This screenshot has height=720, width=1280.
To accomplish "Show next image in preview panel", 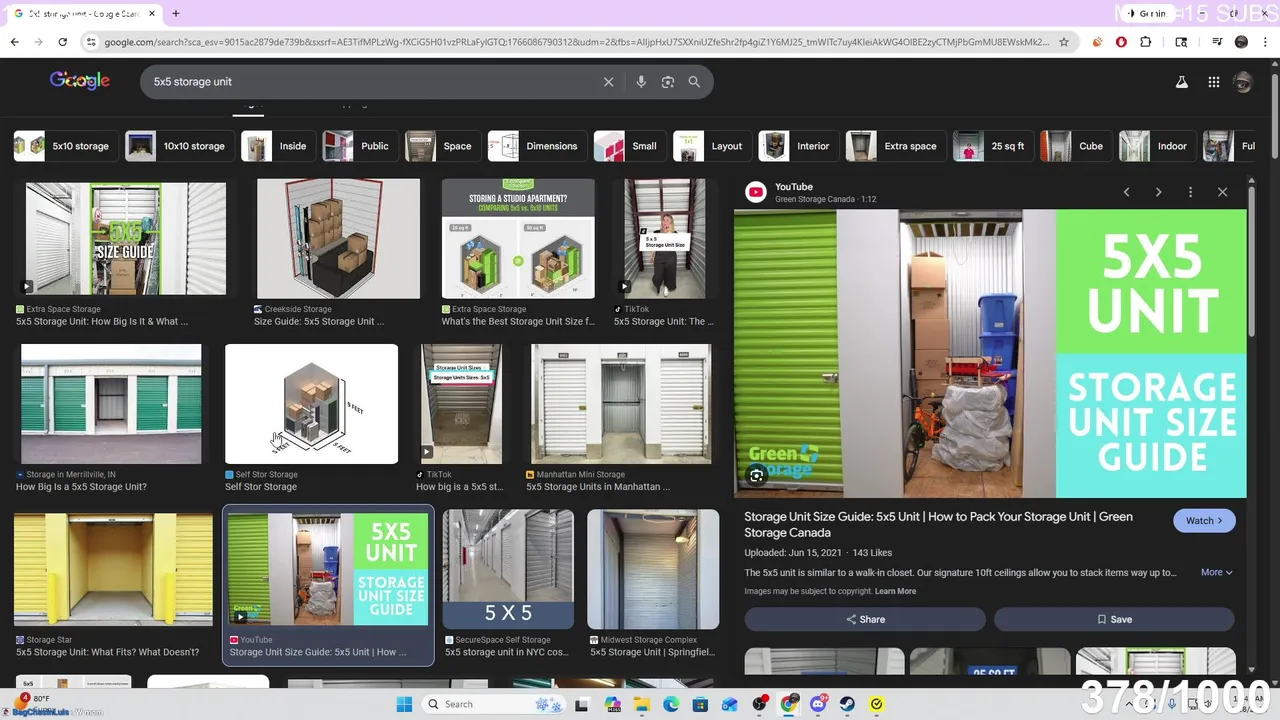I will (x=1158, y=192).
